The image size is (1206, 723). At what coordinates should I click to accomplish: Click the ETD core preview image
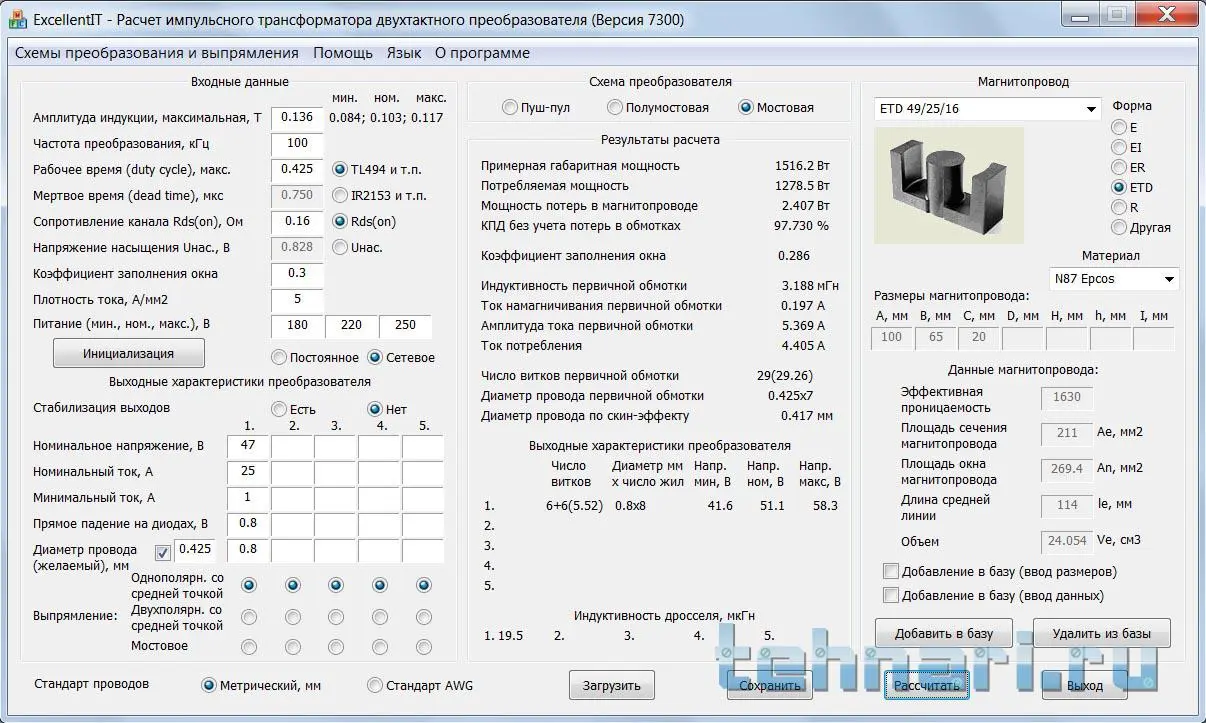pos(948,185)
